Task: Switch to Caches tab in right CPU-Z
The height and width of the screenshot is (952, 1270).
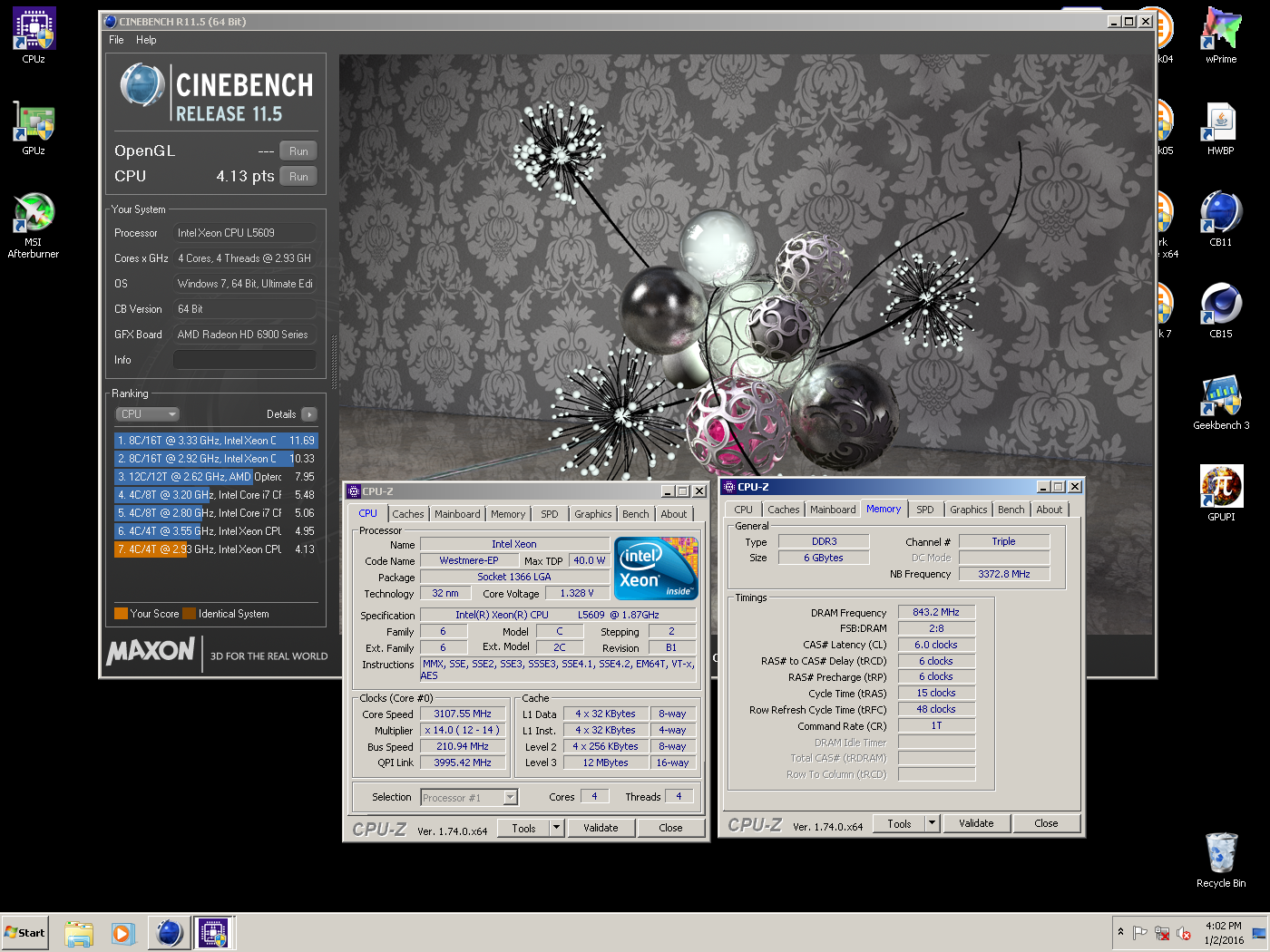Action: point(784,510)
